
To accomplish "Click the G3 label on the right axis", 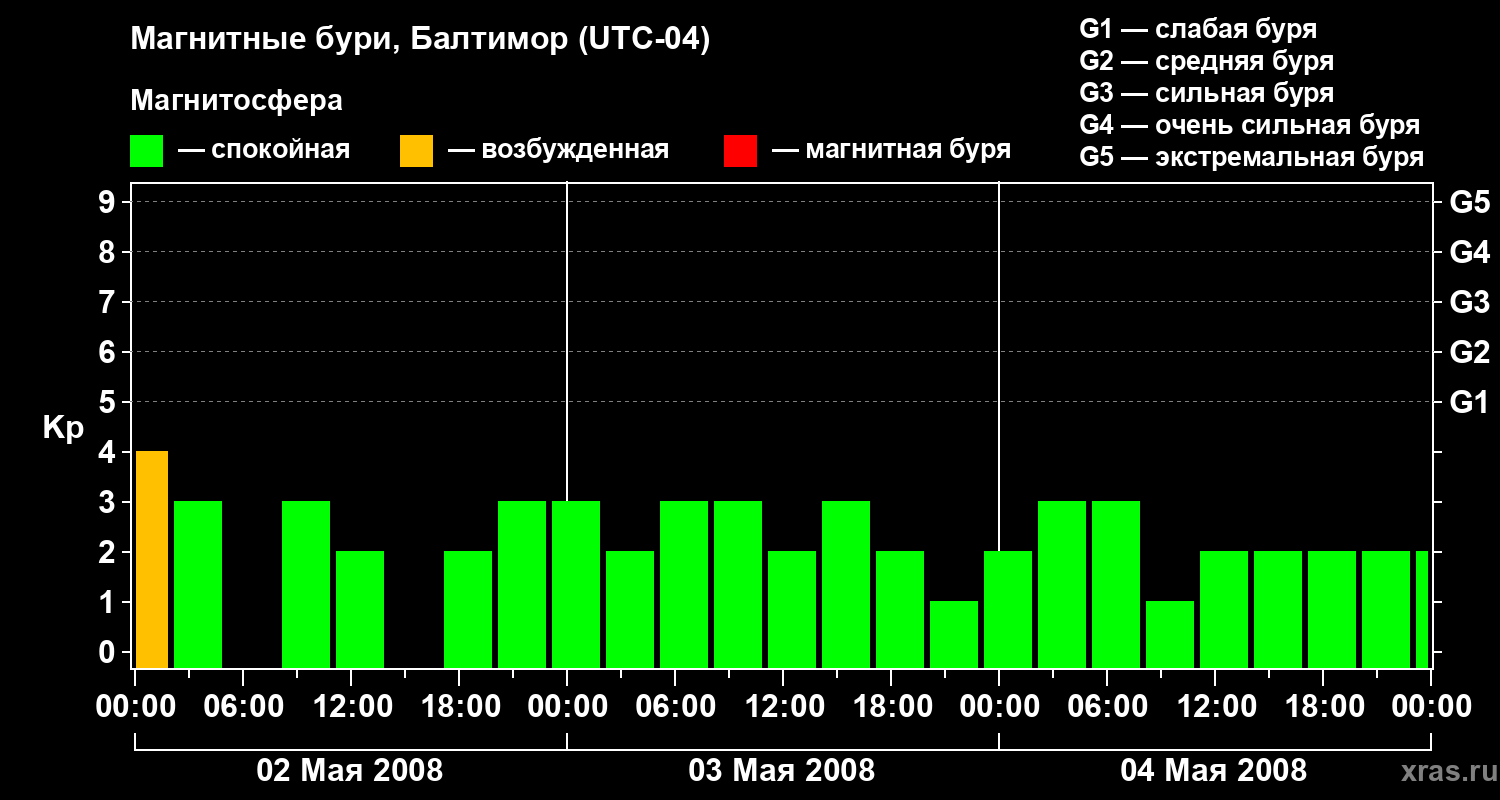I will click(1469, 302).
